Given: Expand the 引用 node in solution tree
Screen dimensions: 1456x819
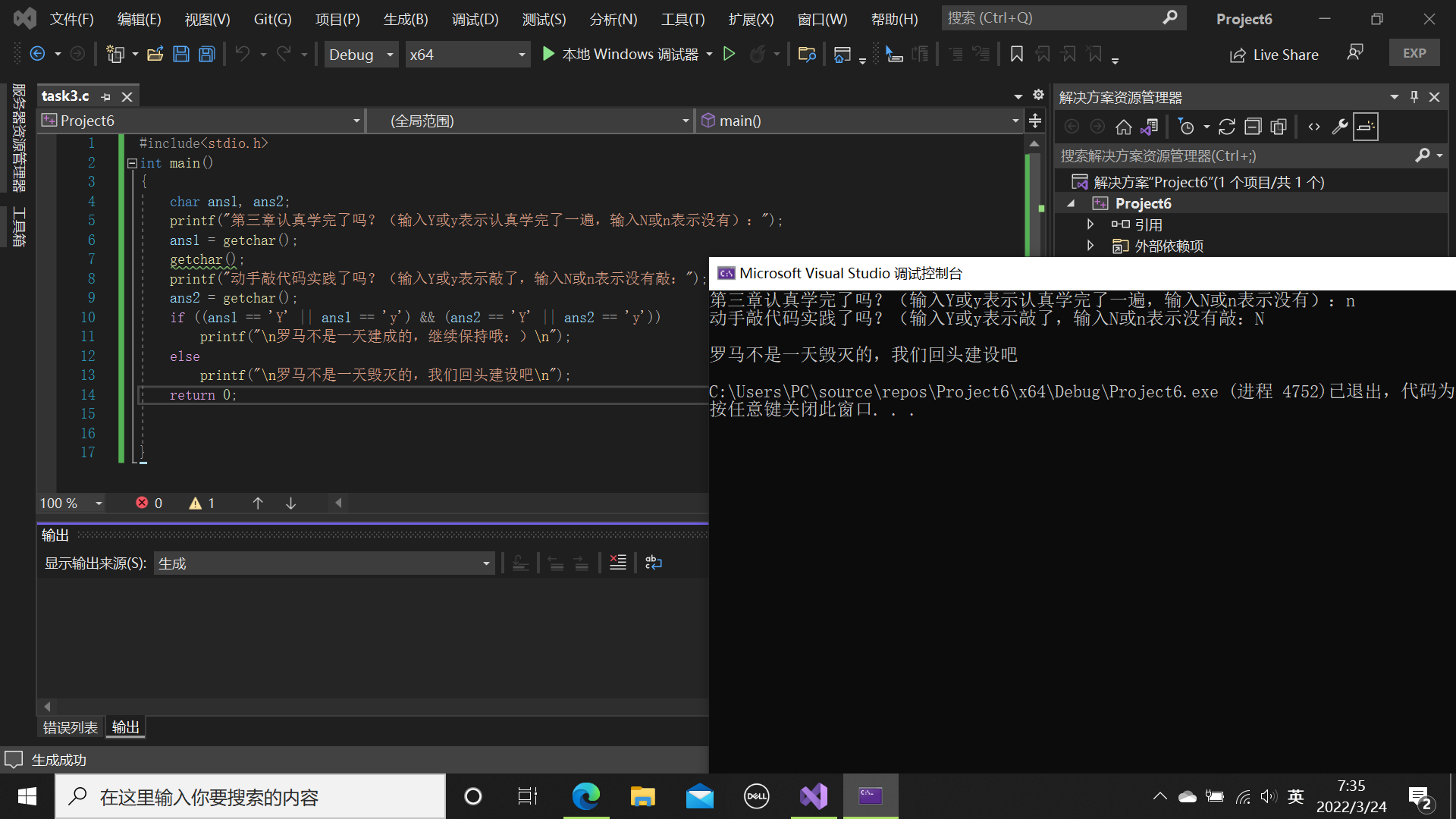Looking at the screenshot, I should 1090,224.
